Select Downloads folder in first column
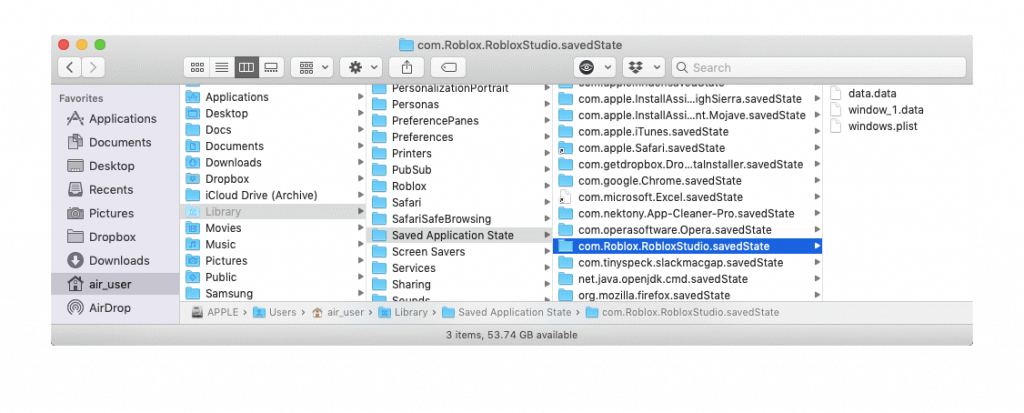This screenshot has width=1024, height=413. (274, 162)
